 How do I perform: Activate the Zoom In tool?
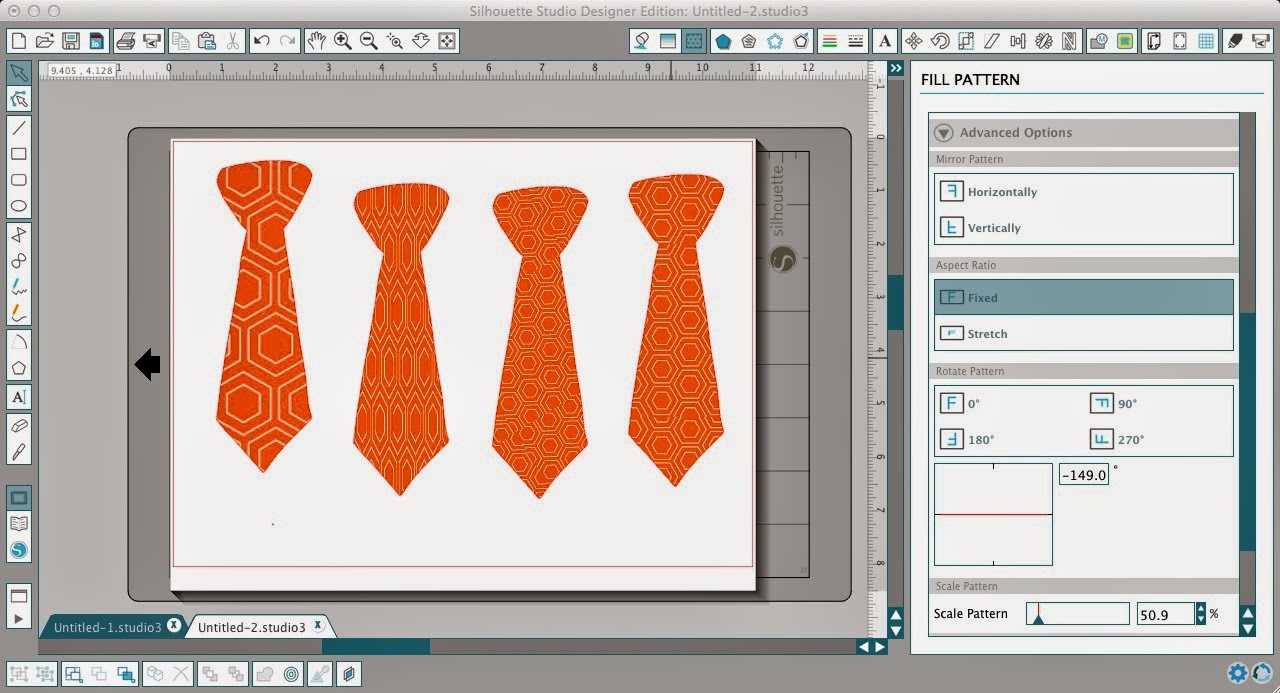(x=342, y=41)
